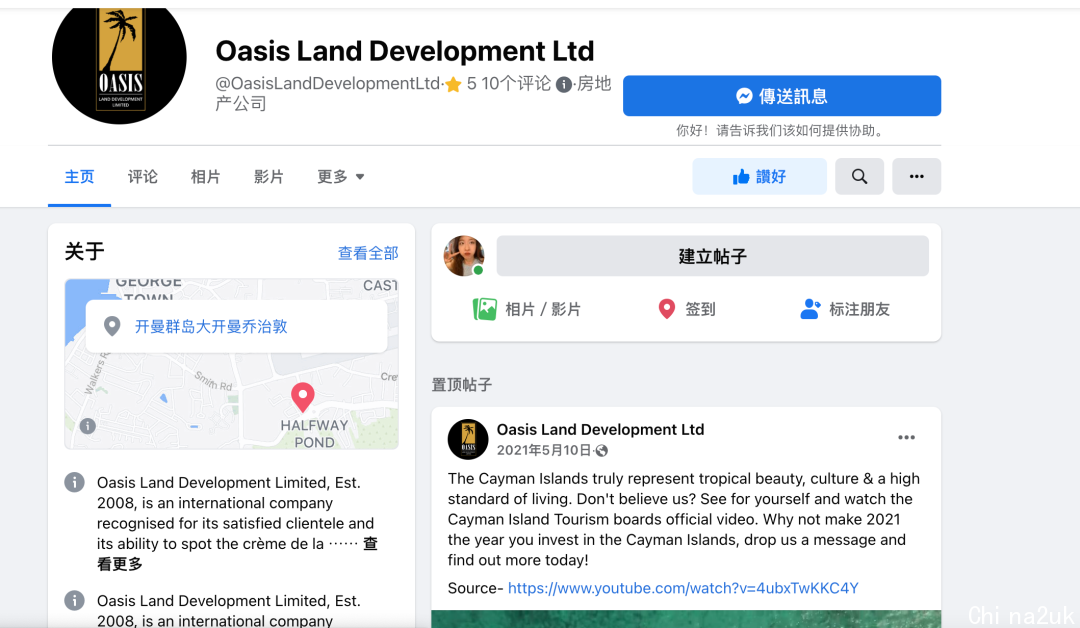This screenshot has height=628, width=1080.
Task: Add 相片 / 影片 to a post
Action: pos(527,309)
